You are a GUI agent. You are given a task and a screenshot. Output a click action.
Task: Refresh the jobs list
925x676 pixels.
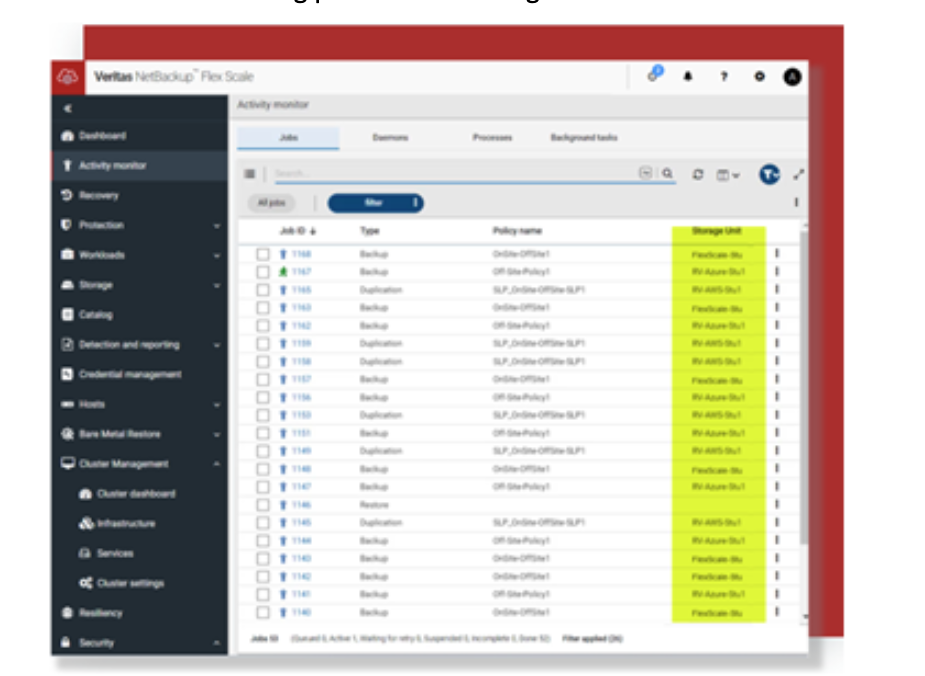pos(698,175)
